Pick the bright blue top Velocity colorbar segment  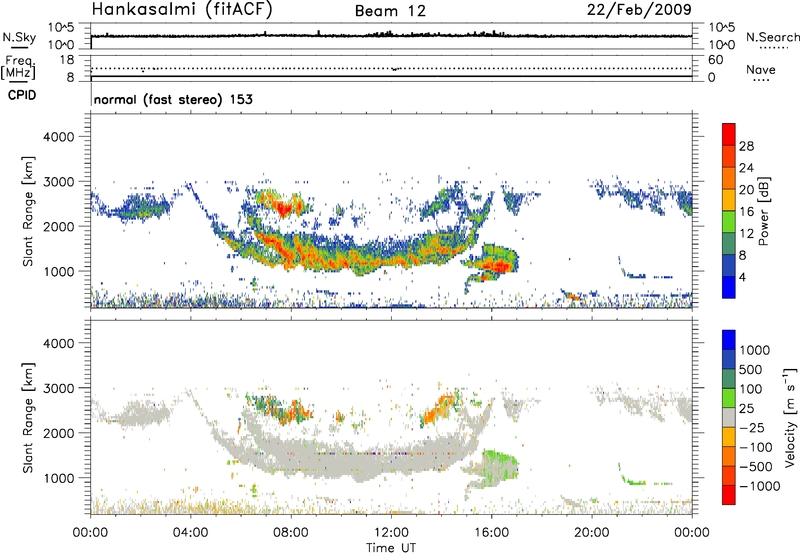click(729, 340)
